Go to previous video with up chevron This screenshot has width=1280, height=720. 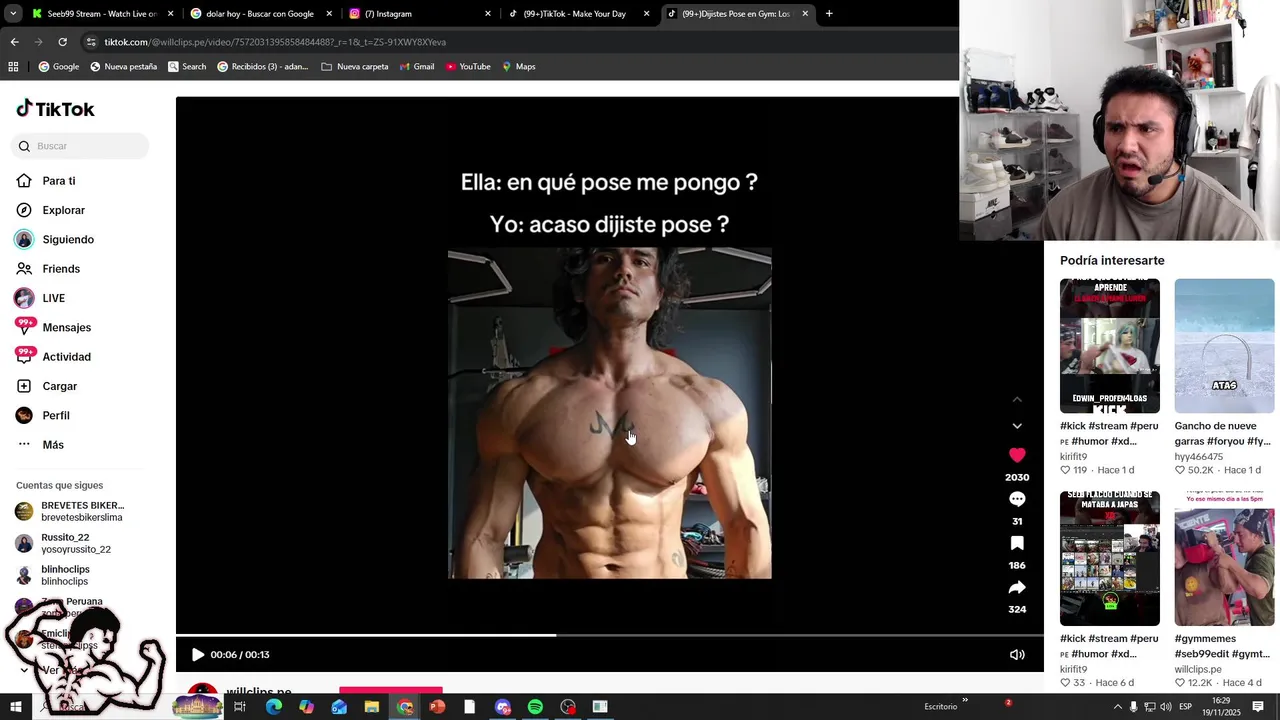point(1017,399)
